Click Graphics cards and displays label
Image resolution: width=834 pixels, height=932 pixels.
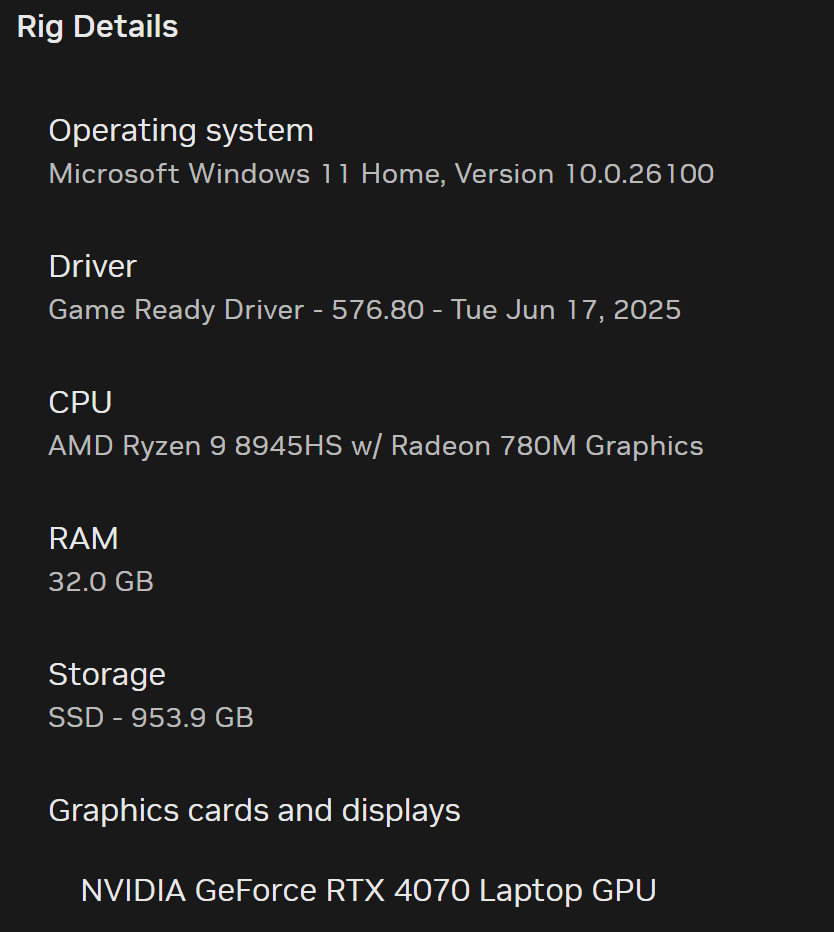click(254, 811)
